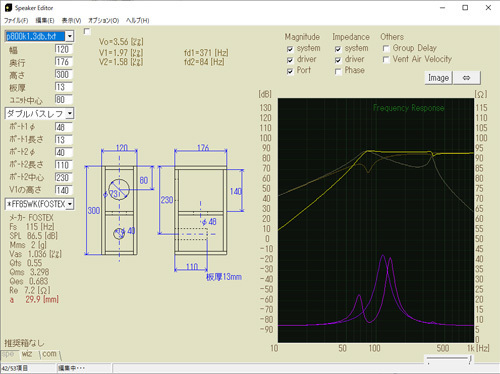The height and width of the screenshot is (374, 500).
Task: Click the ポート2長さ input showing 110
Action: click(63, 165)
